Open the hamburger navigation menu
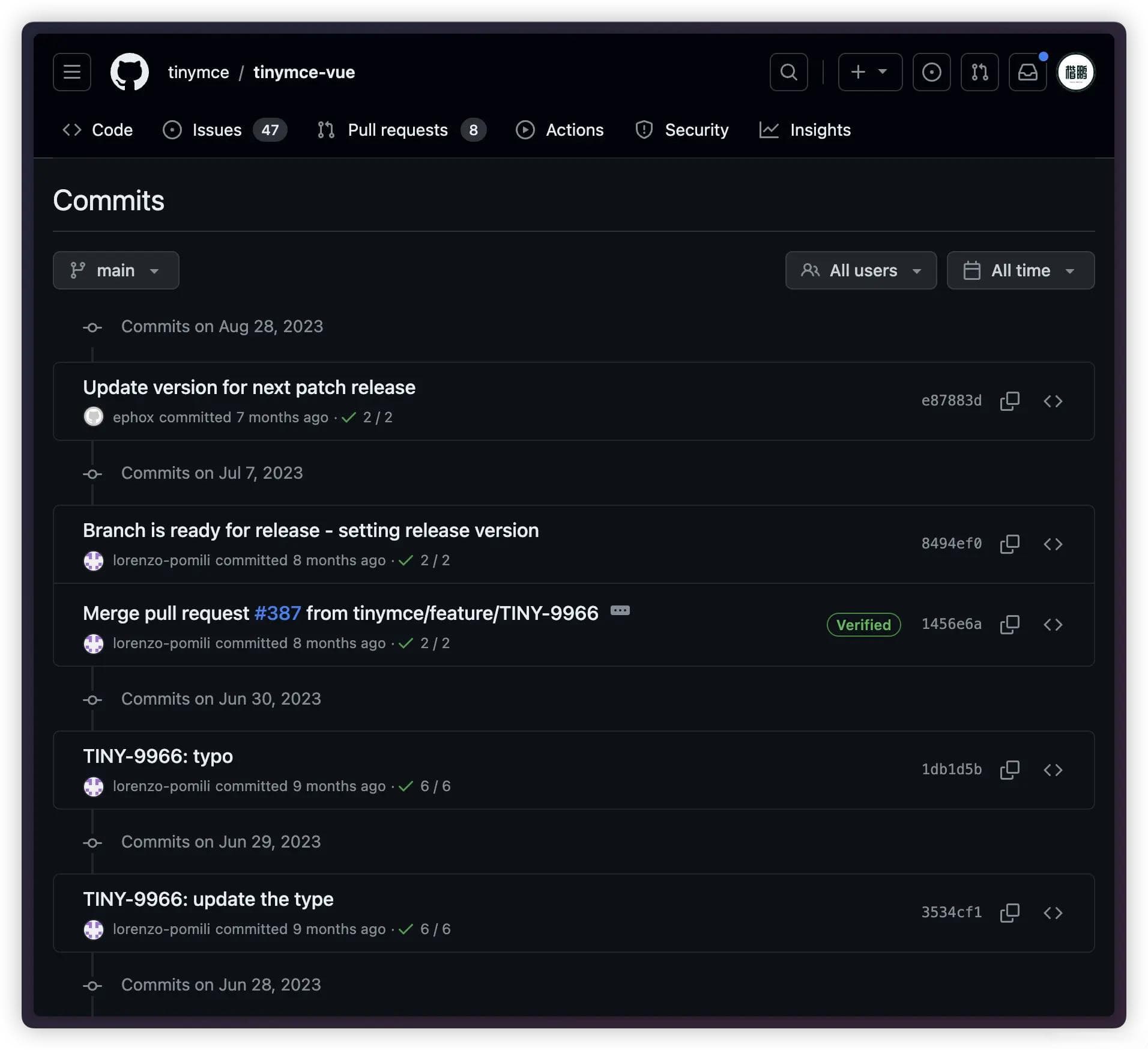 (x=72, y=72)
